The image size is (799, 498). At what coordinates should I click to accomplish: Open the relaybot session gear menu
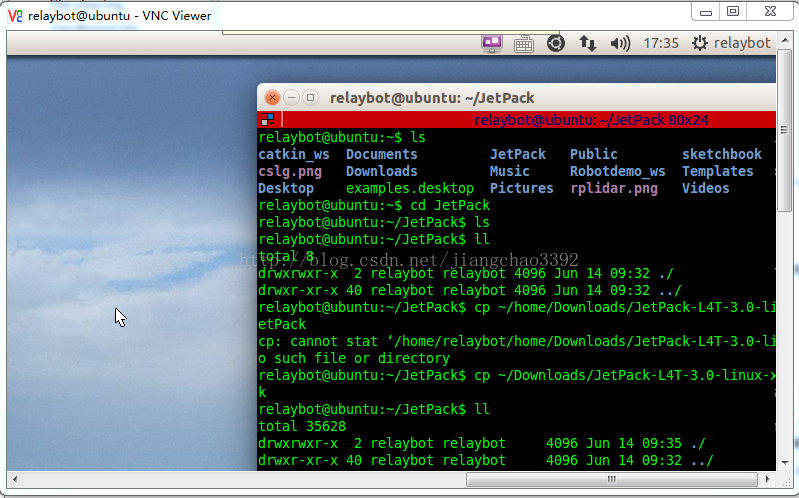click(731, 43)
